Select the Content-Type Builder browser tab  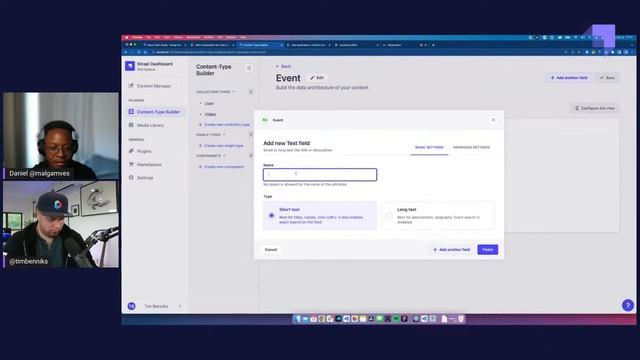point(260,45)
